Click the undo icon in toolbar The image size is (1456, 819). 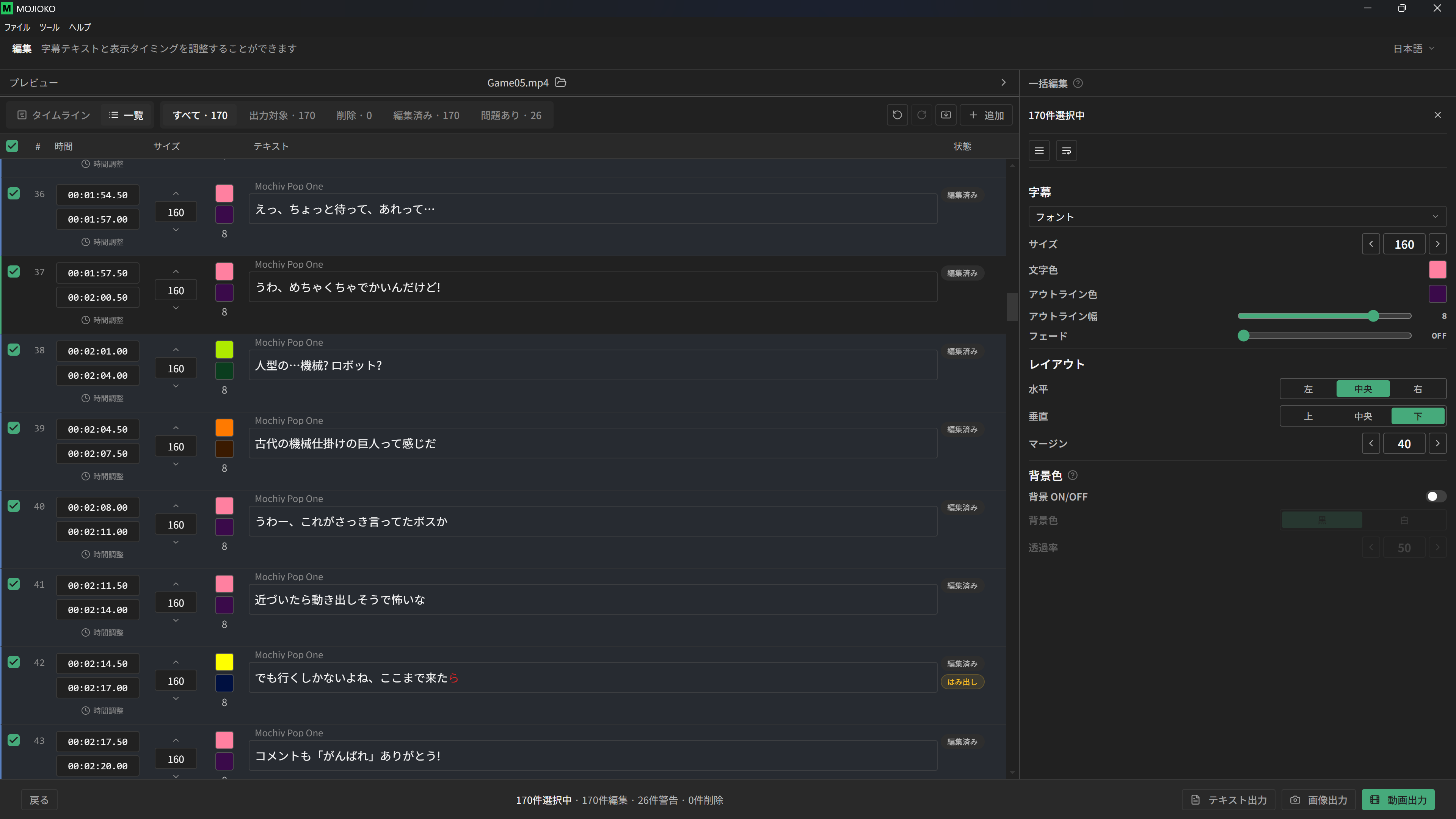click(897, 115)
